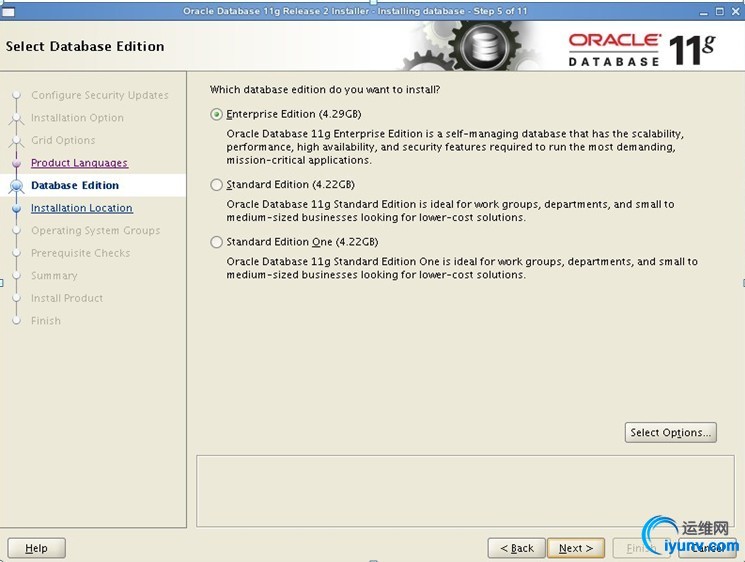Viewport: 745px width, 562px height.
Task: Click 'Which database edition do you want' question
Action: click(x=325, y=89)
